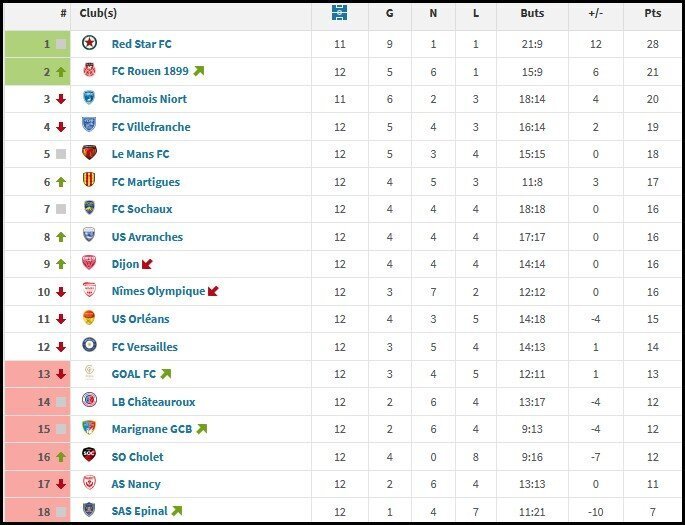Viewport: 685px width, 525px height.
Task: Click the FC Rouen 1899 club crest
Action: coord(90,72)
